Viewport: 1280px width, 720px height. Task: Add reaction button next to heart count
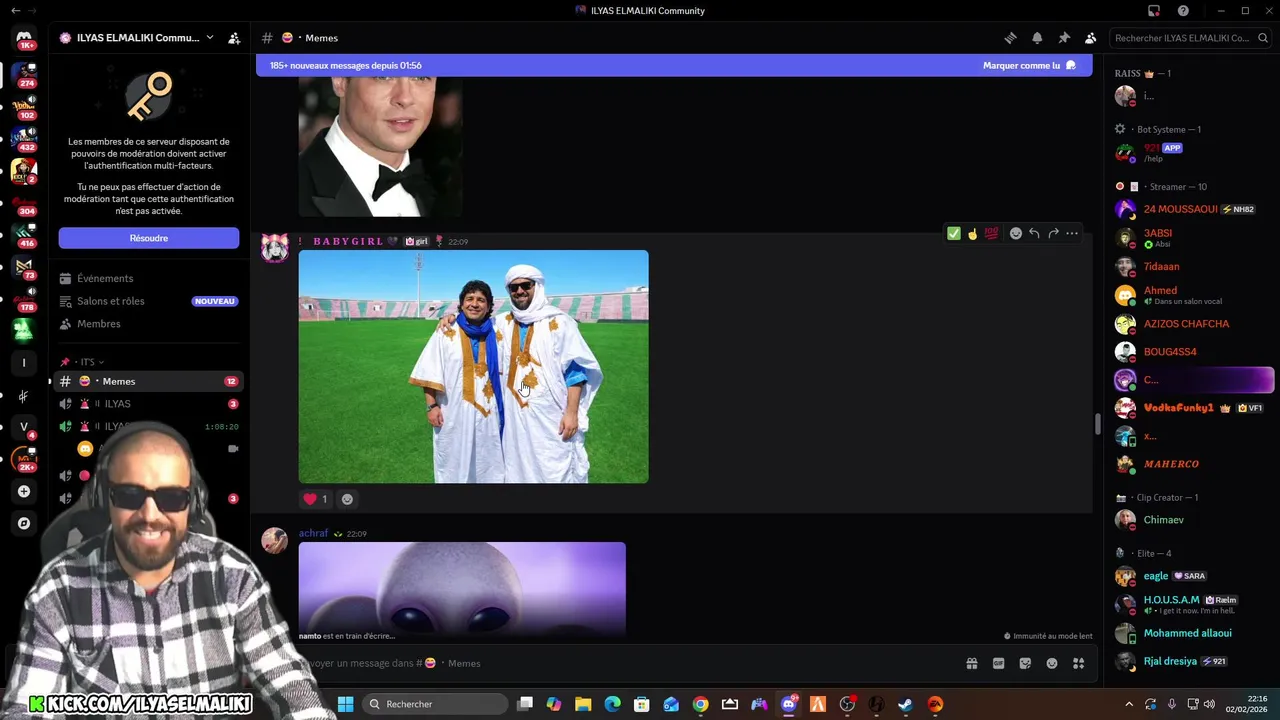[347, 499]
